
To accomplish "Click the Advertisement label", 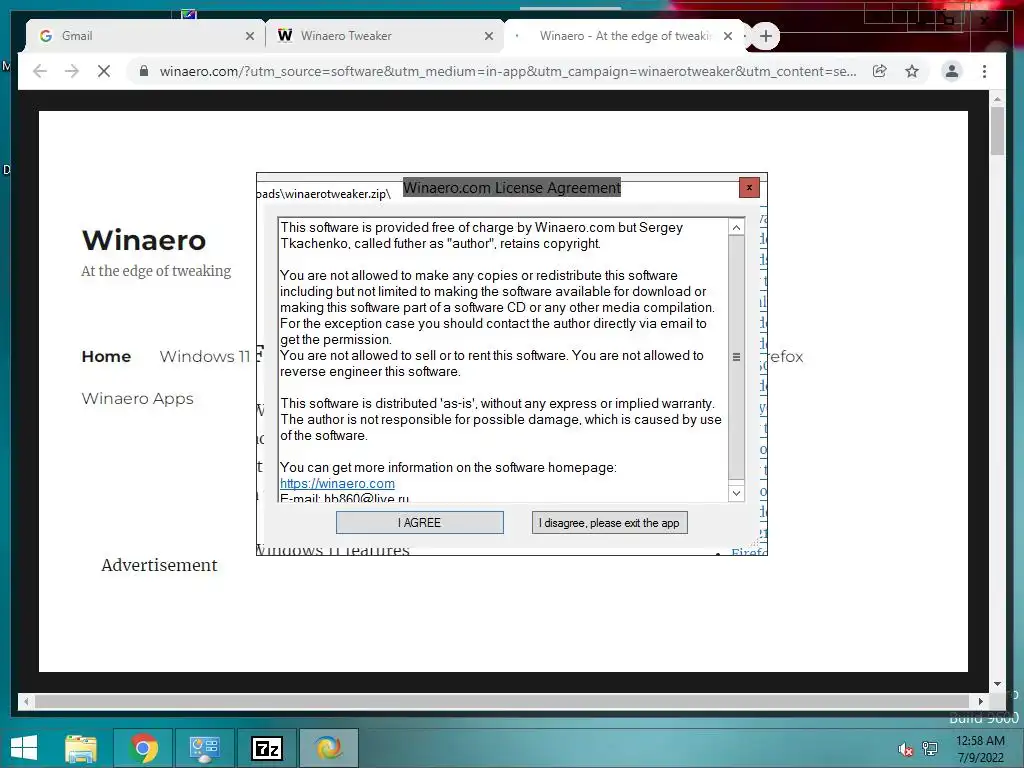I will (x=159, y=565).
